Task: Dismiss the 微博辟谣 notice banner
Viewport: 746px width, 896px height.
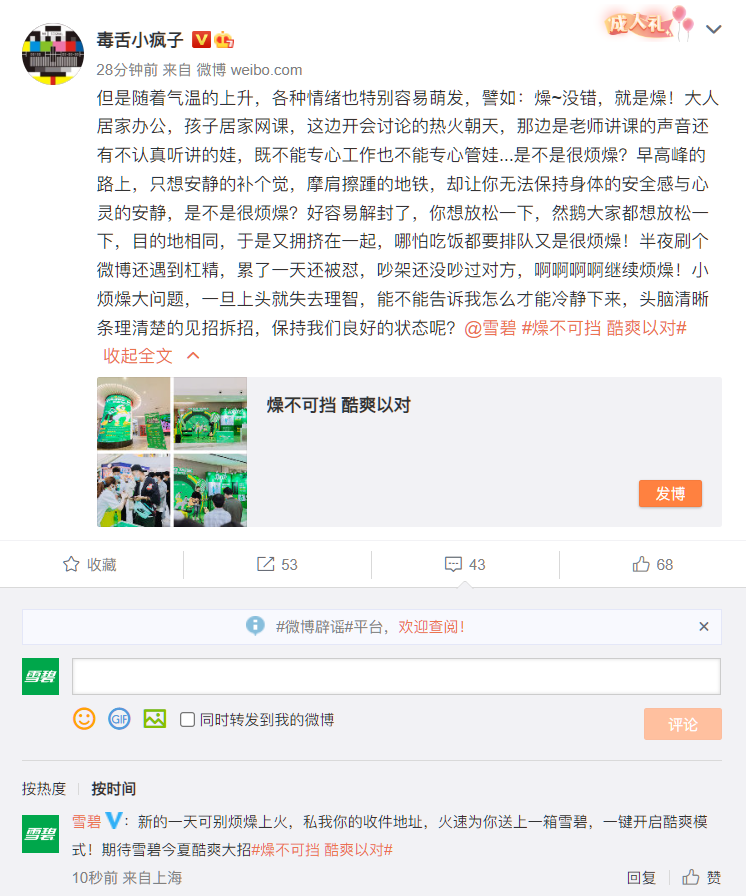Action: pyautogui.click(x=704, y=627)
